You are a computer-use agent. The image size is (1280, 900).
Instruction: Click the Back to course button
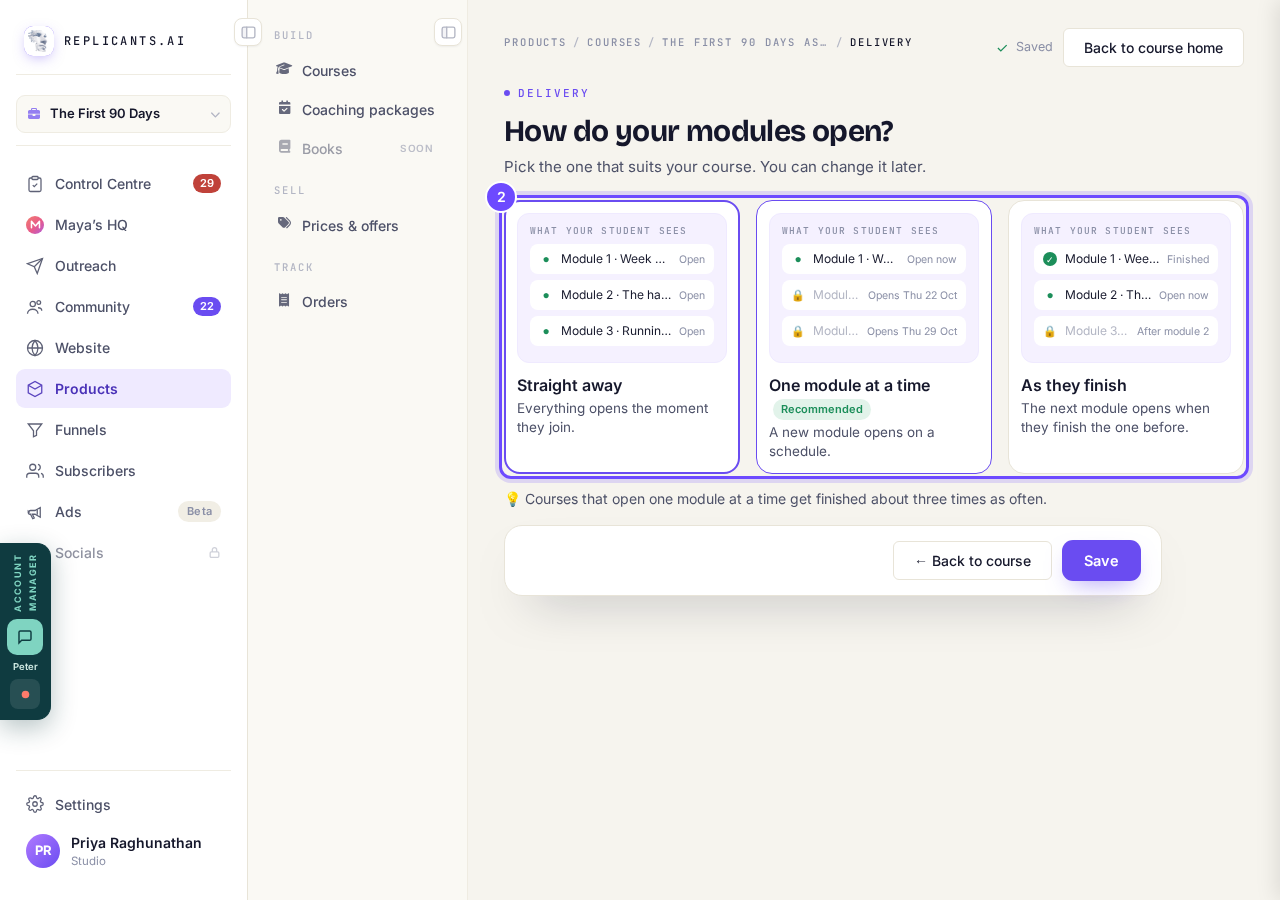[972, 561]
